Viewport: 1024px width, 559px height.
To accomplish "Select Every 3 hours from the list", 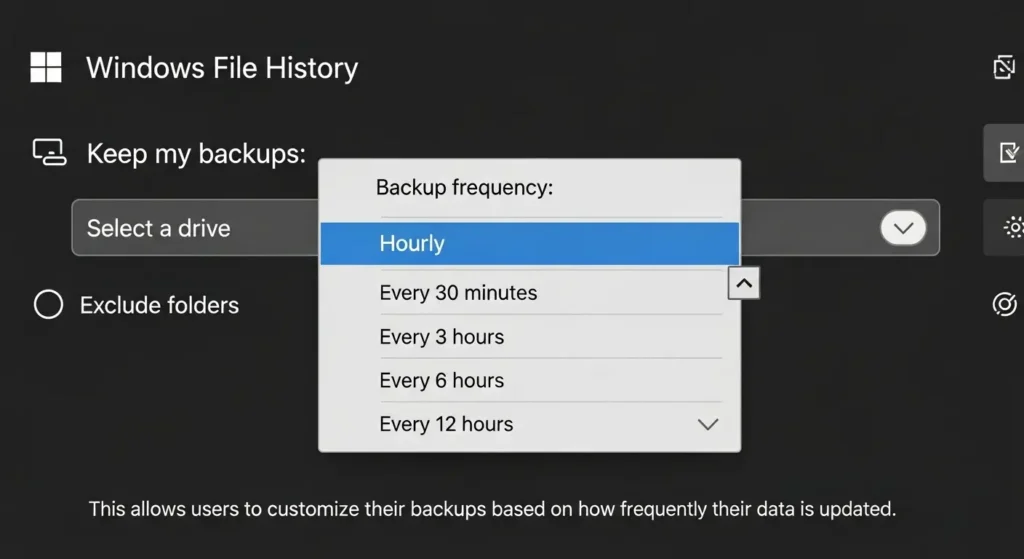I will 530,336.
